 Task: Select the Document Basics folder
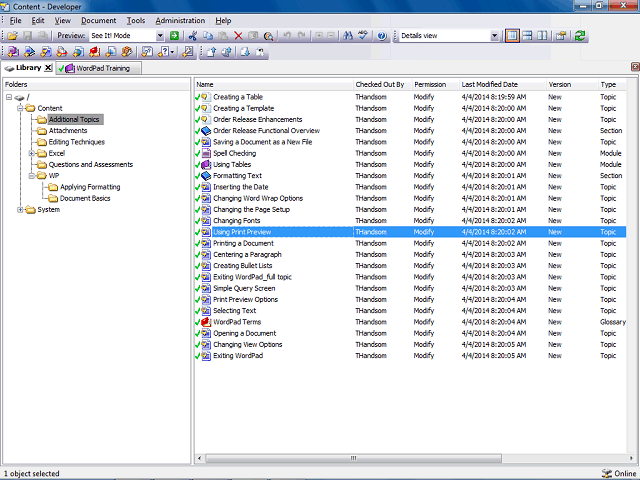pos(85,198)
